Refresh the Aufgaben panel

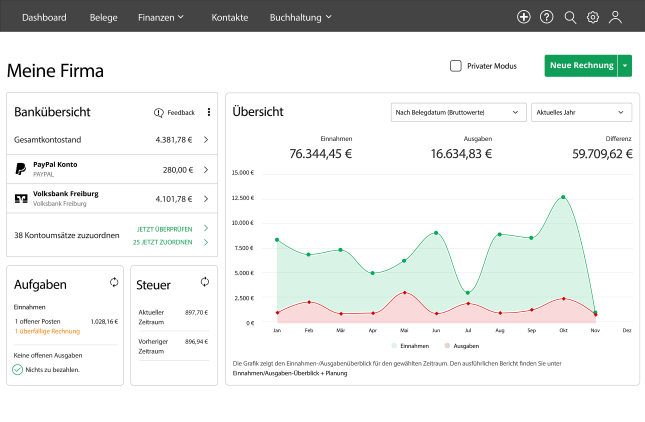click(x=115, y=283)
